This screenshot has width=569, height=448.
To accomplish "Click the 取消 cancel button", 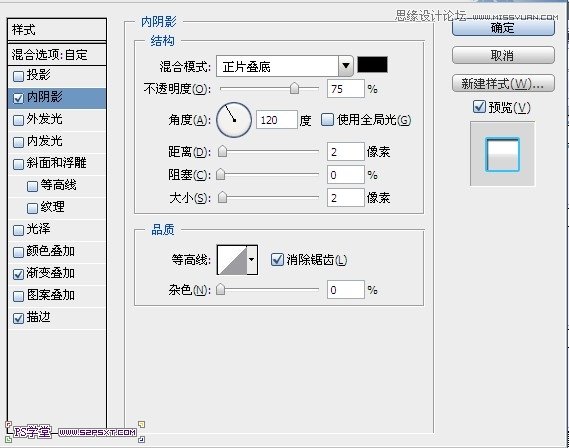I will (503, 56).
